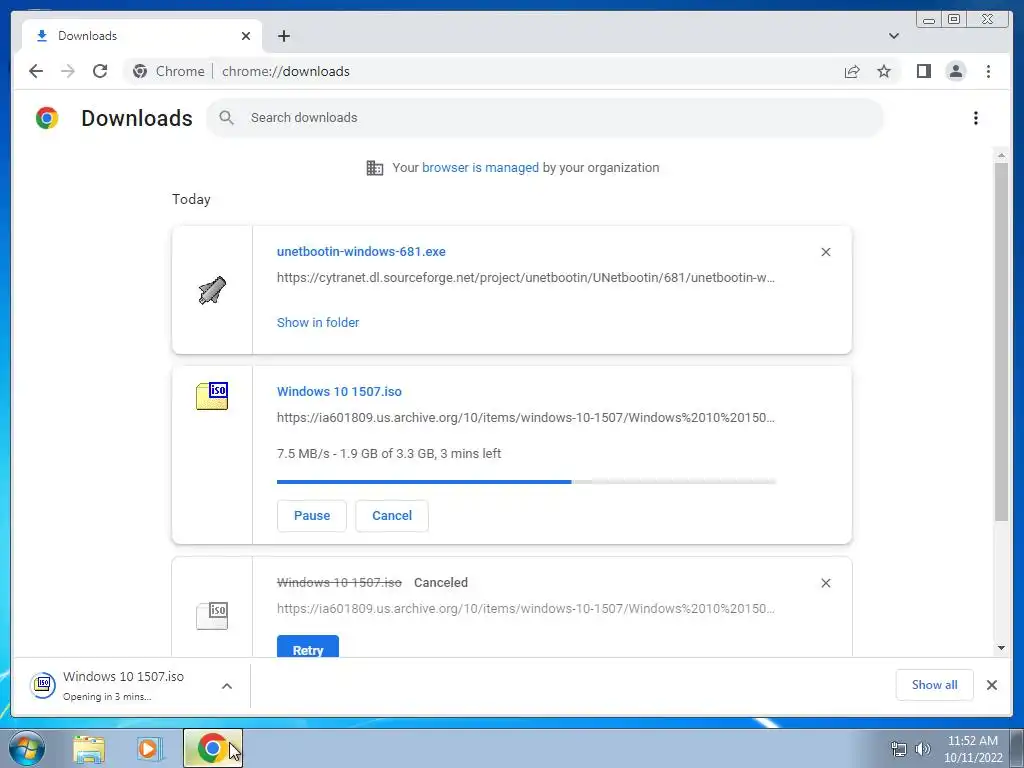This screenshot has height=768, width=1024.
Task: Open Windows Explorer from the taskbar
Action: tap(89, 748)
